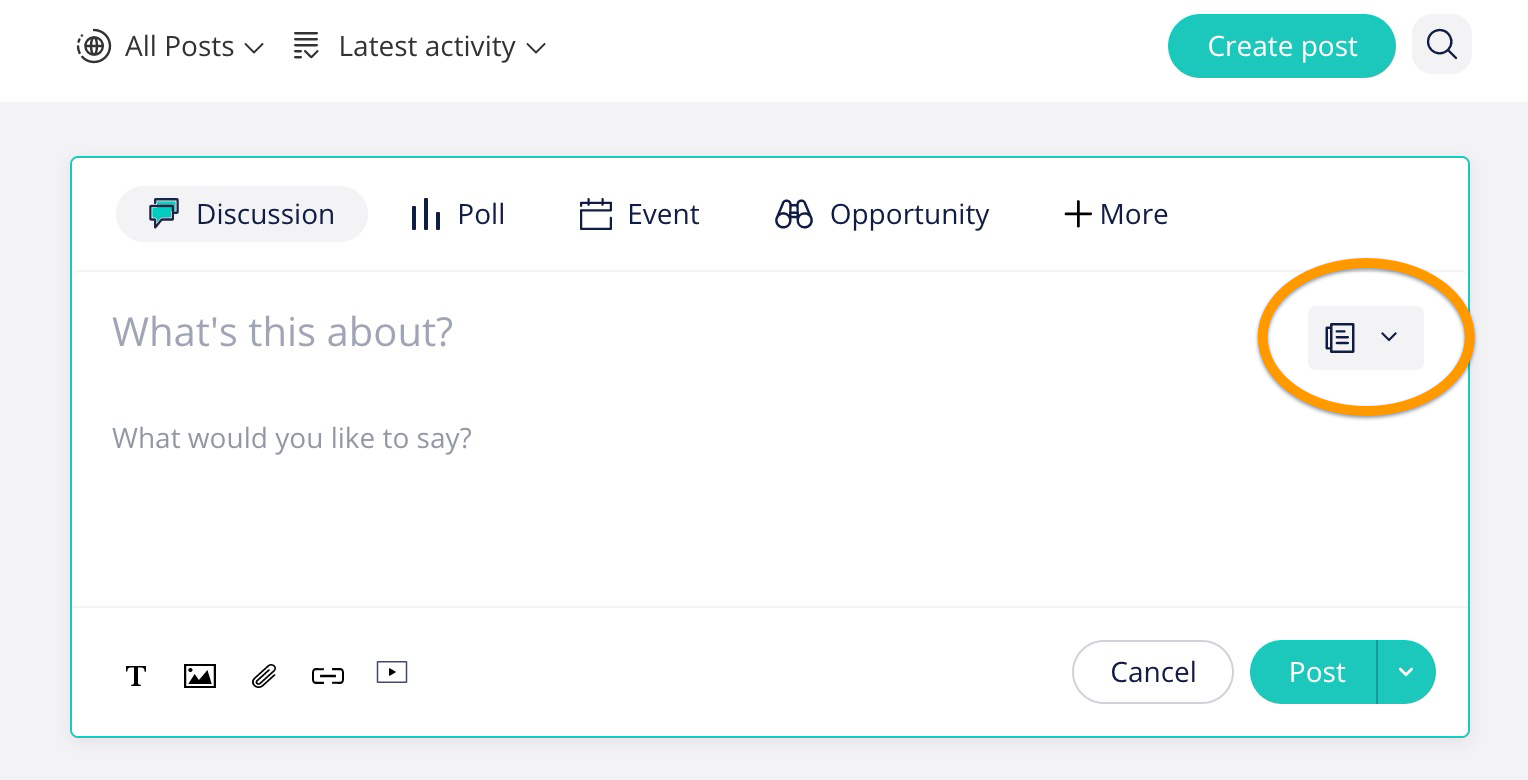
Task: Click the Cancel button
Action: point(1153,672)
